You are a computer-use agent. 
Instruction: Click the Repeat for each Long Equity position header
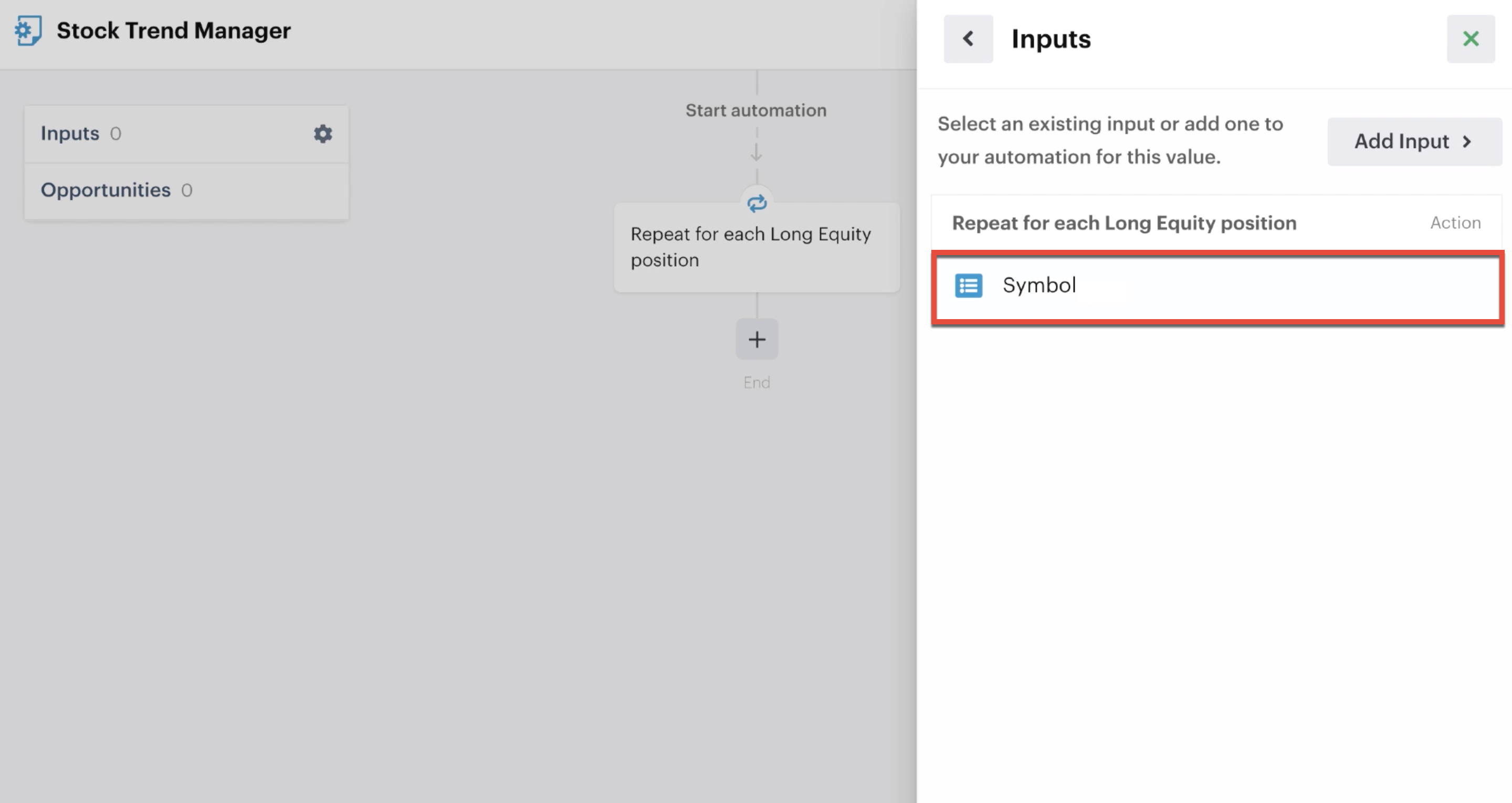tap(1124, 223)
